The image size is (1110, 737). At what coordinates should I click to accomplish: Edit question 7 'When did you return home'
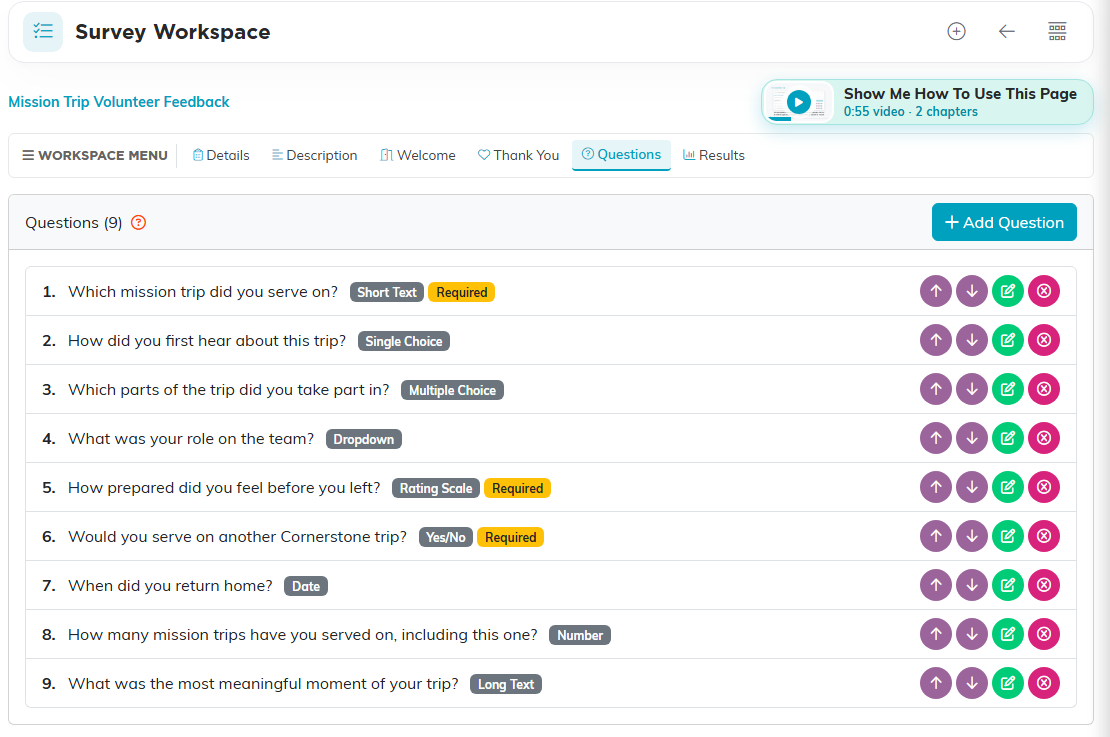click(1008, 585)
